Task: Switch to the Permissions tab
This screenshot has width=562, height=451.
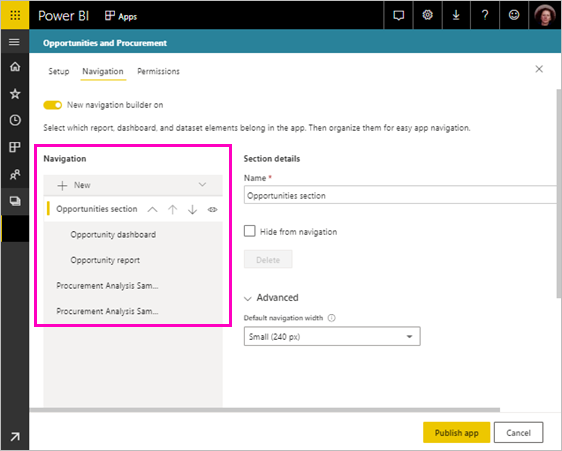Action: [158, 71]
